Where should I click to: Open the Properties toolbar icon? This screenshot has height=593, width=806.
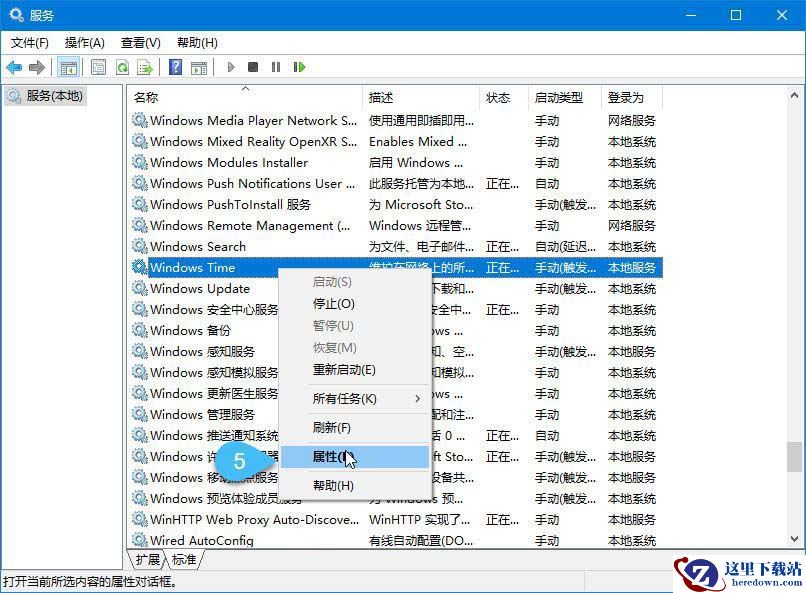point(98,67)
